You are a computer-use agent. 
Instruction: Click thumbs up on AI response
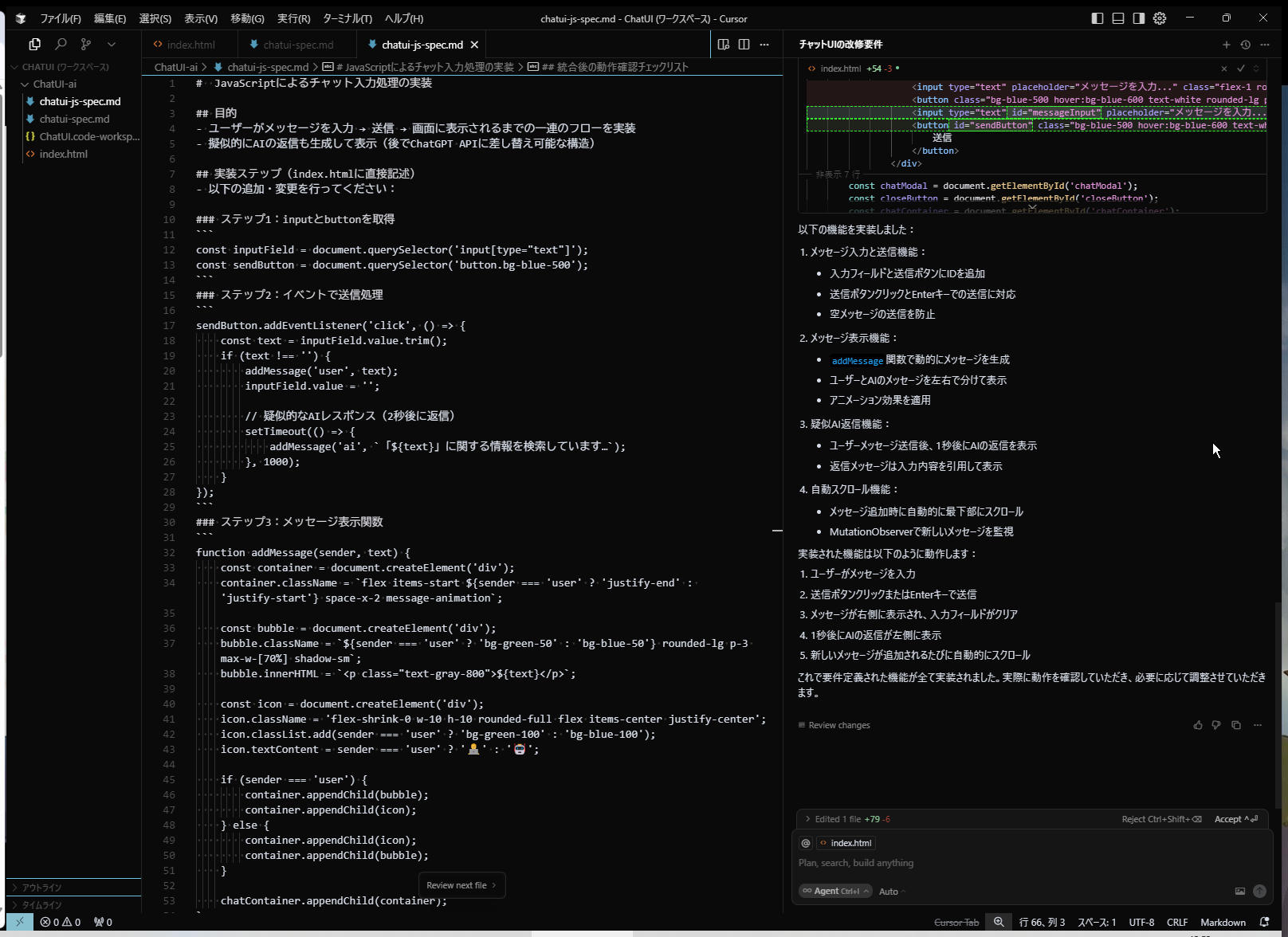click(x=1197, y=725)
